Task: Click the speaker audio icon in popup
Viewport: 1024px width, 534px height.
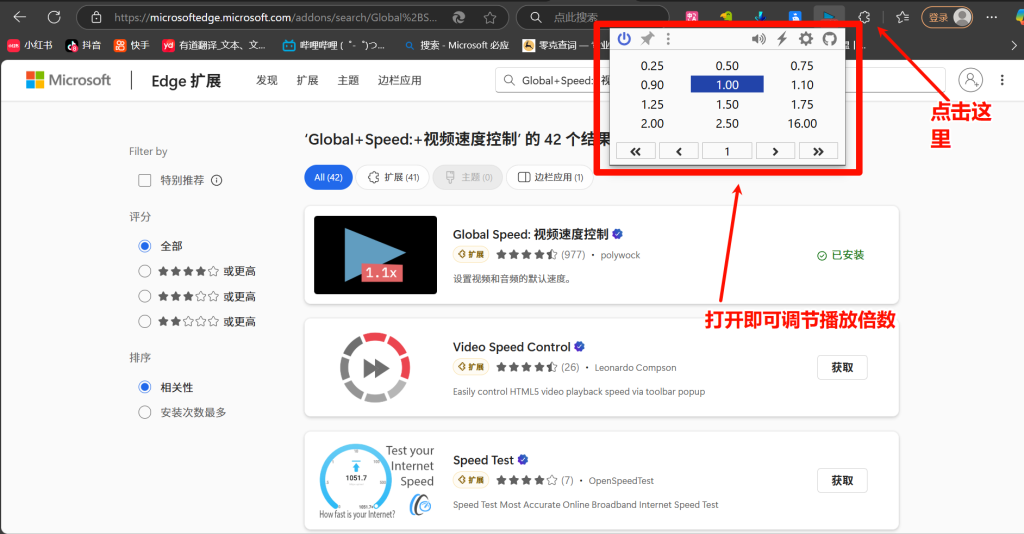Action: pos(758,39)
